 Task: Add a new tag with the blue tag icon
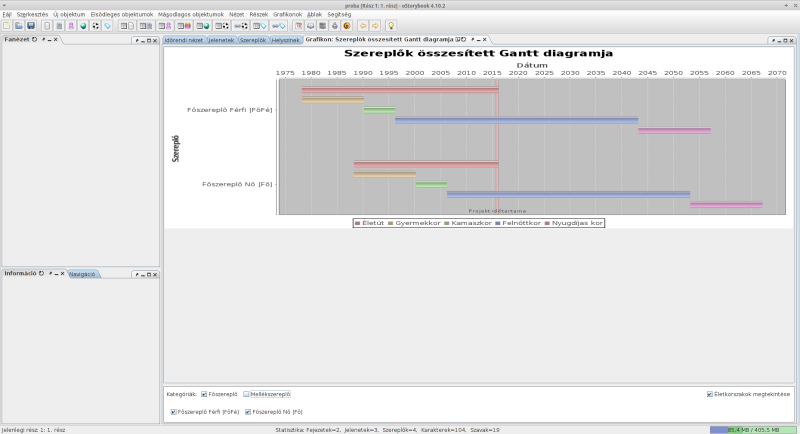click(x=107, y=25)
